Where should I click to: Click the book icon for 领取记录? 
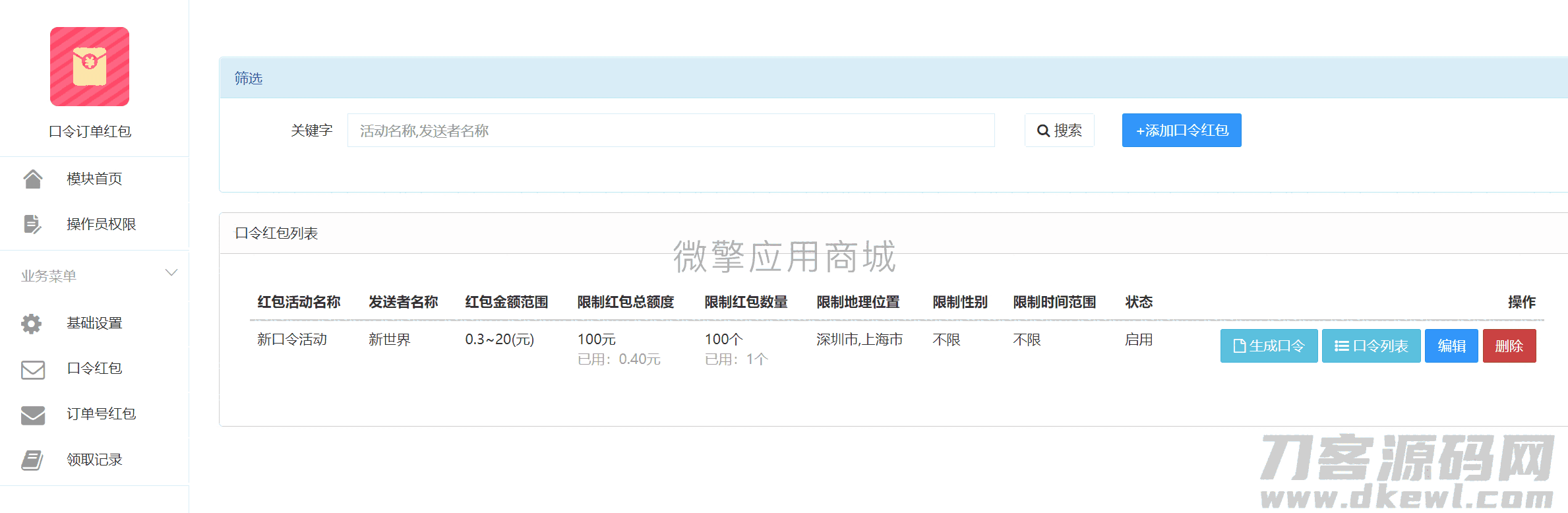tap(32, 460)
